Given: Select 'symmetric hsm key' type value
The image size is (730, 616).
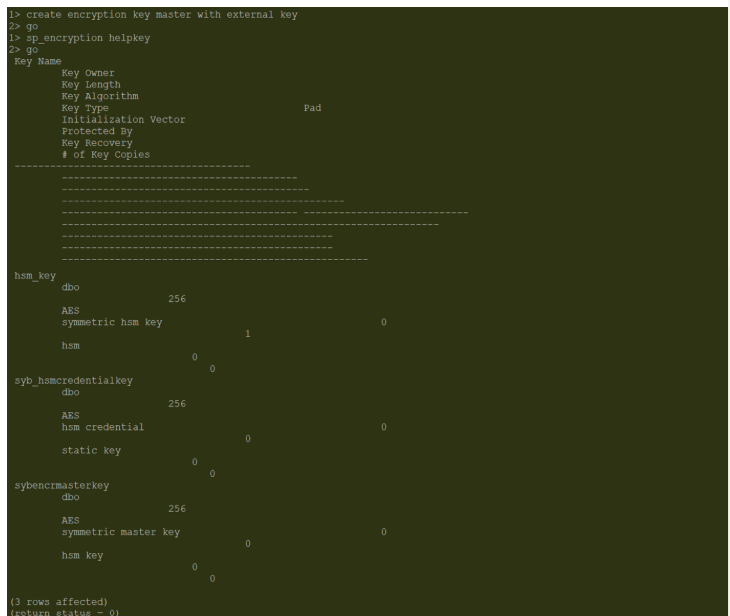Looking at the screenshot, I should point(112,322).
